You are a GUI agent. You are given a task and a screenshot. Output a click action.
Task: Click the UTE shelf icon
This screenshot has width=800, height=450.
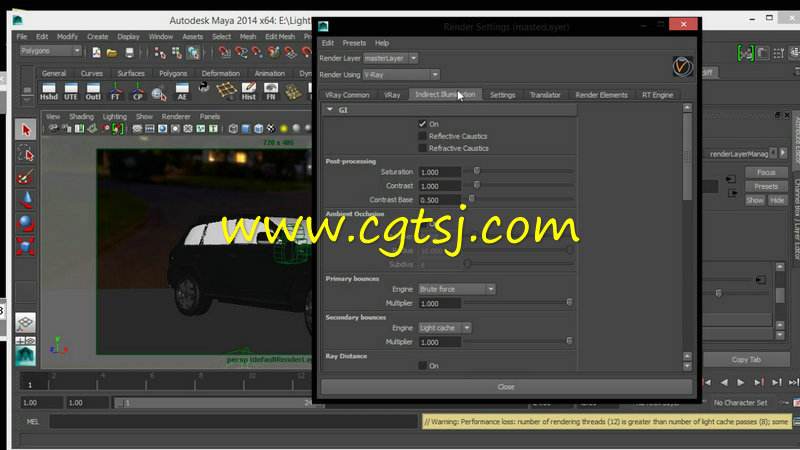coord(71,92)
